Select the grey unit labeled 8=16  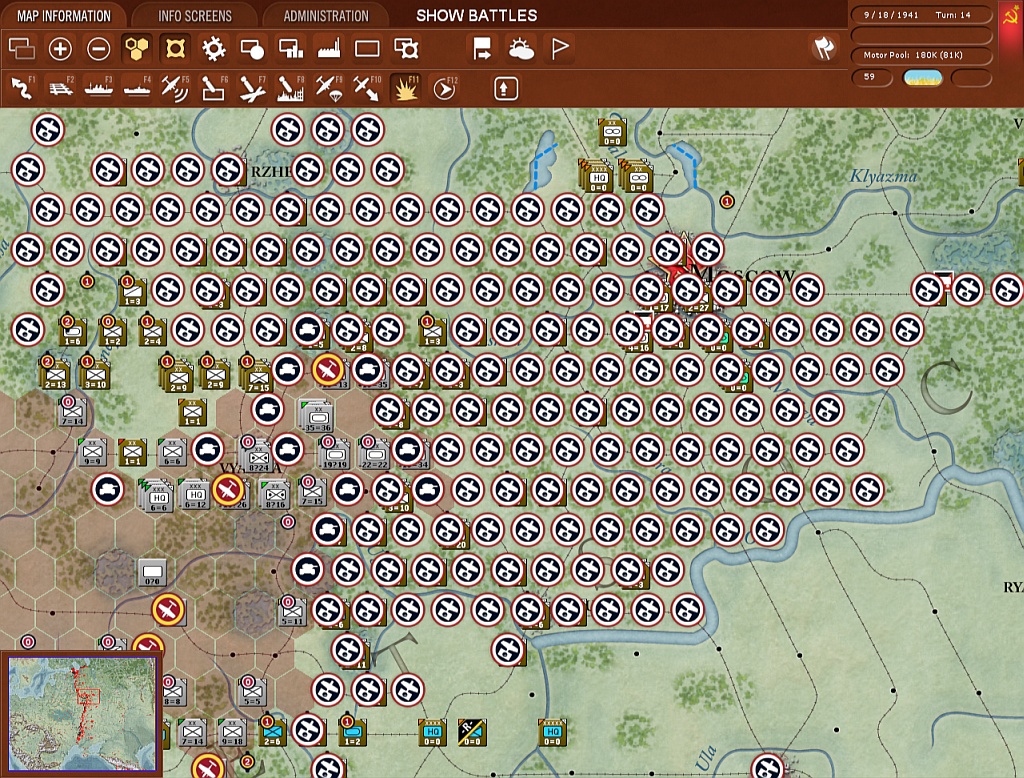275,495
